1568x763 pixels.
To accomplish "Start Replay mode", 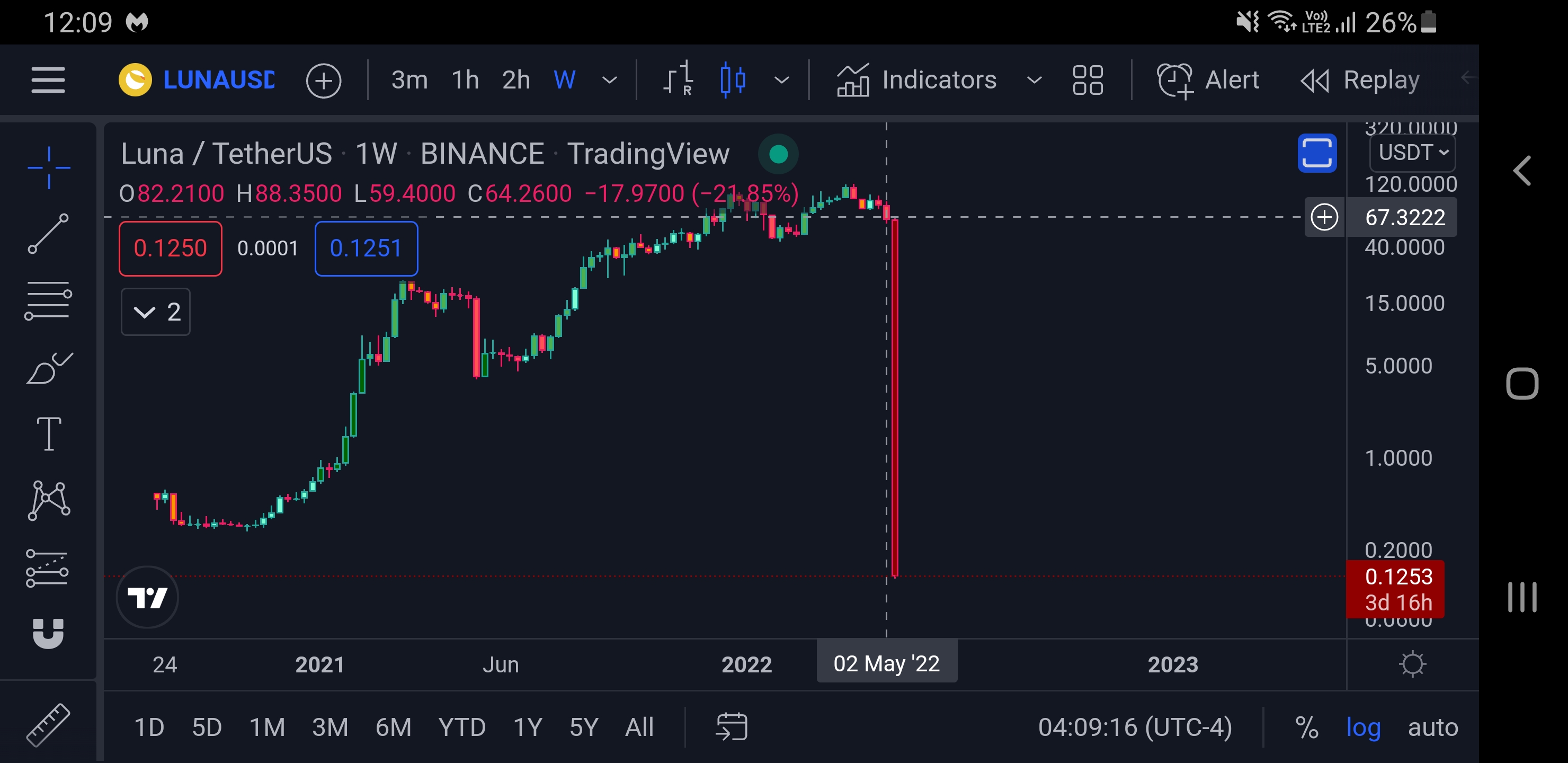I will tap(1361, 80).
